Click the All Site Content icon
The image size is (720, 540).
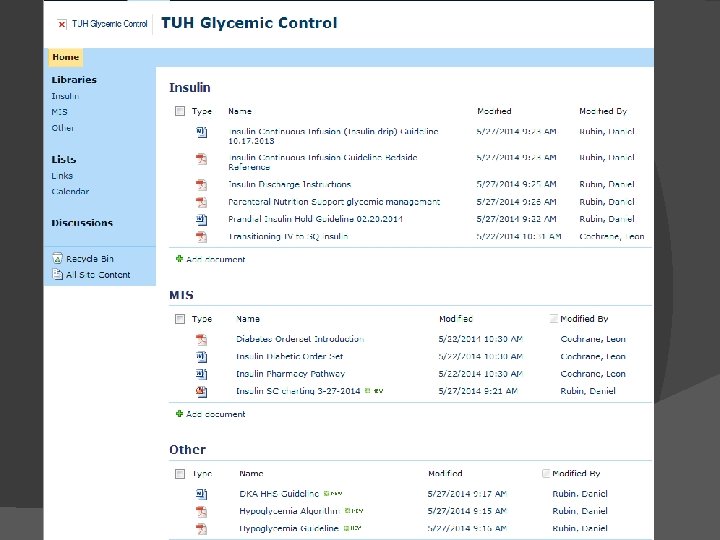tap(57, 274)
